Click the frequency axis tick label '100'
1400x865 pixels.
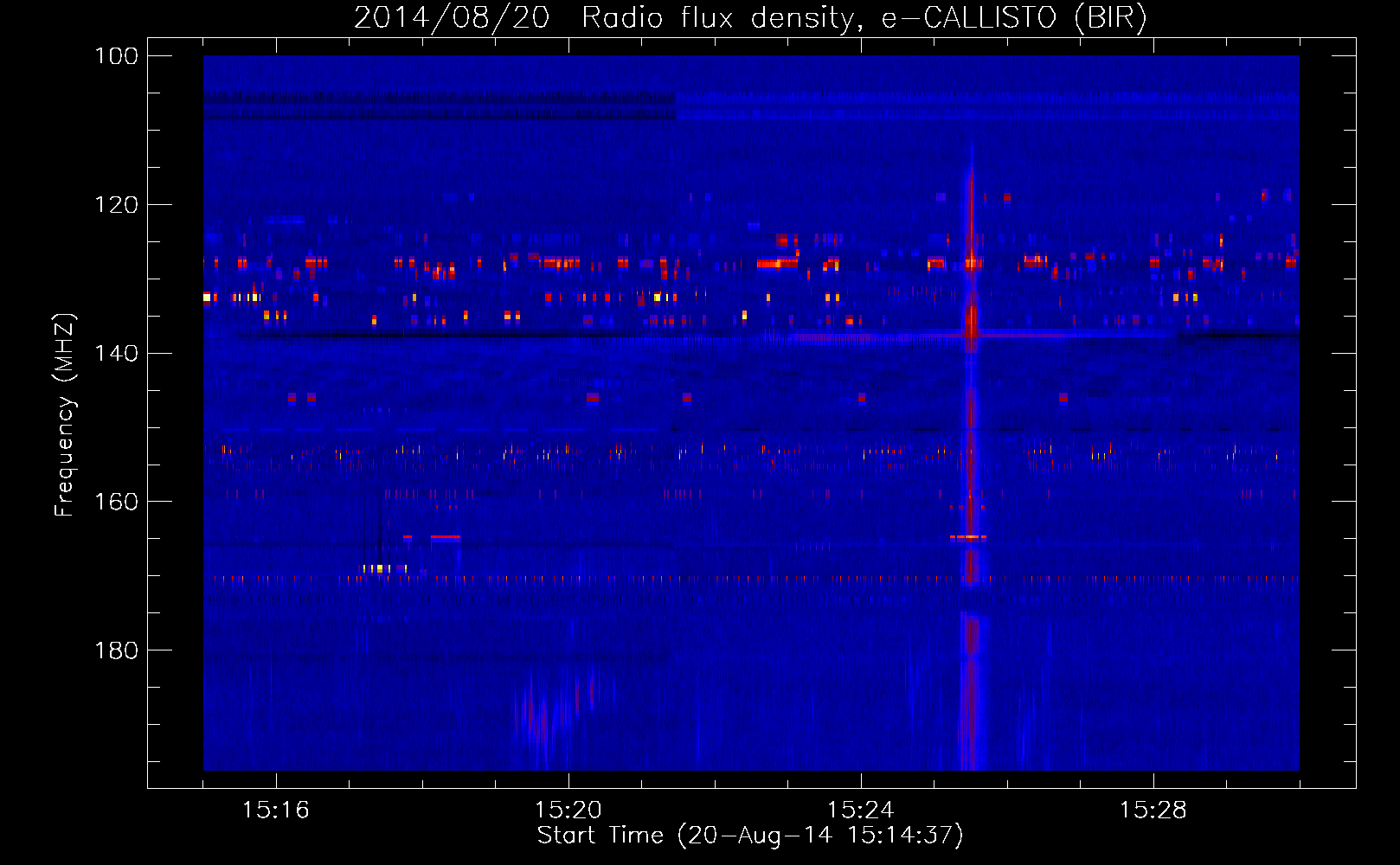[116, 56]
